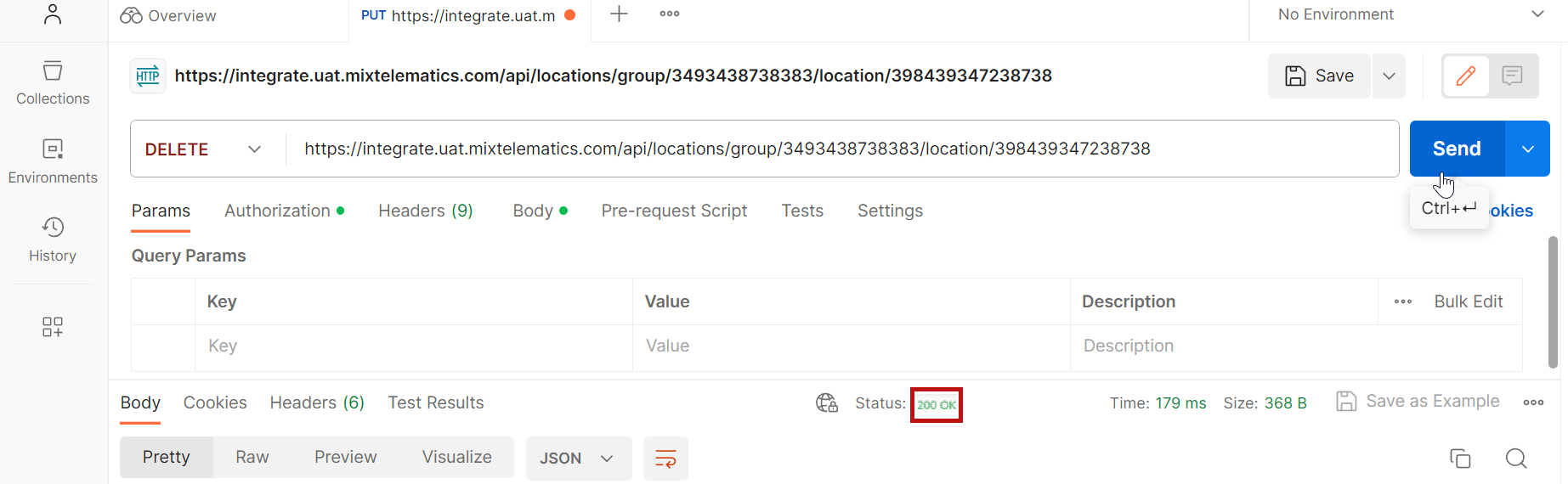The width and height of the screenshot is (1568, 484).
Task: Click the 179 ms response time
Action: tap(1180, 403)
